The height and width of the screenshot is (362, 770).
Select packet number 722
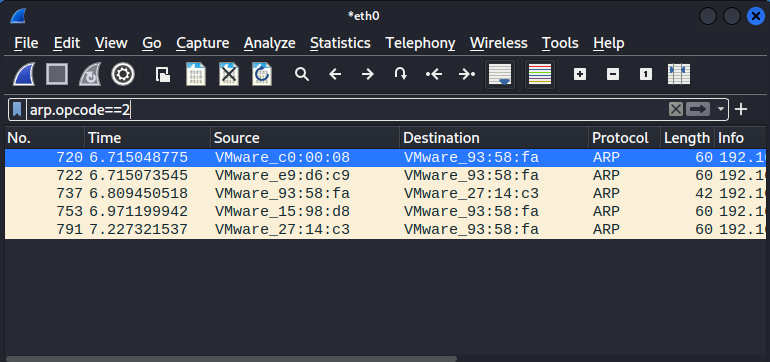tap(385, 175)
